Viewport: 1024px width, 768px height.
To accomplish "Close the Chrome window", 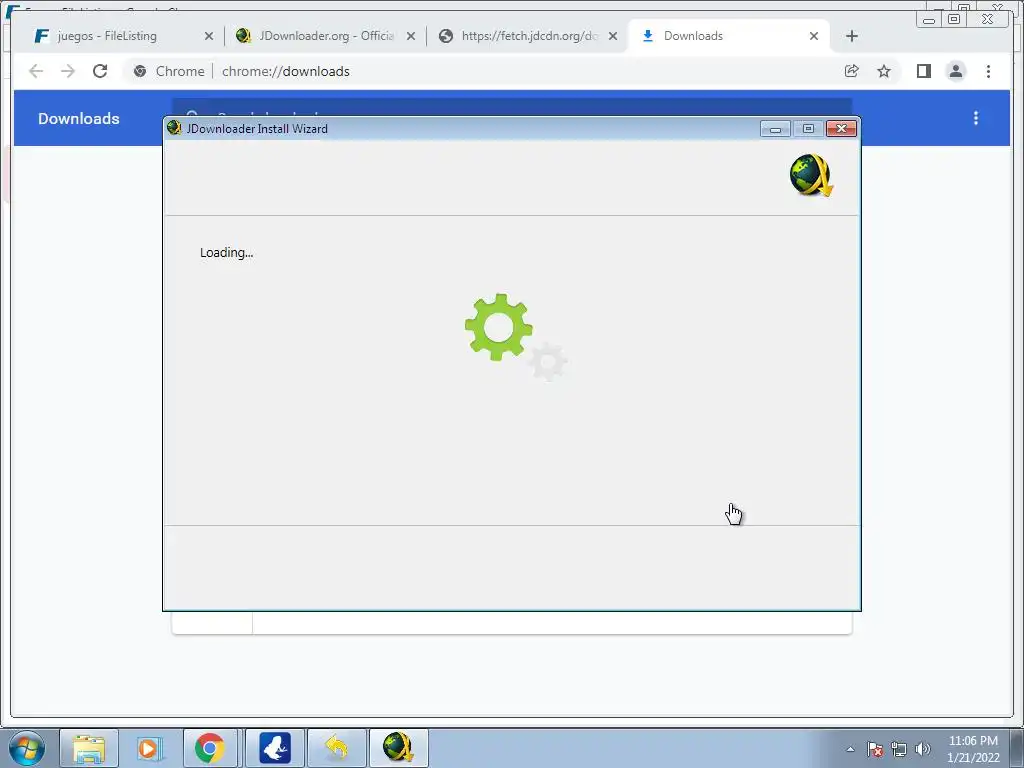I will click(x=988, y=20).
